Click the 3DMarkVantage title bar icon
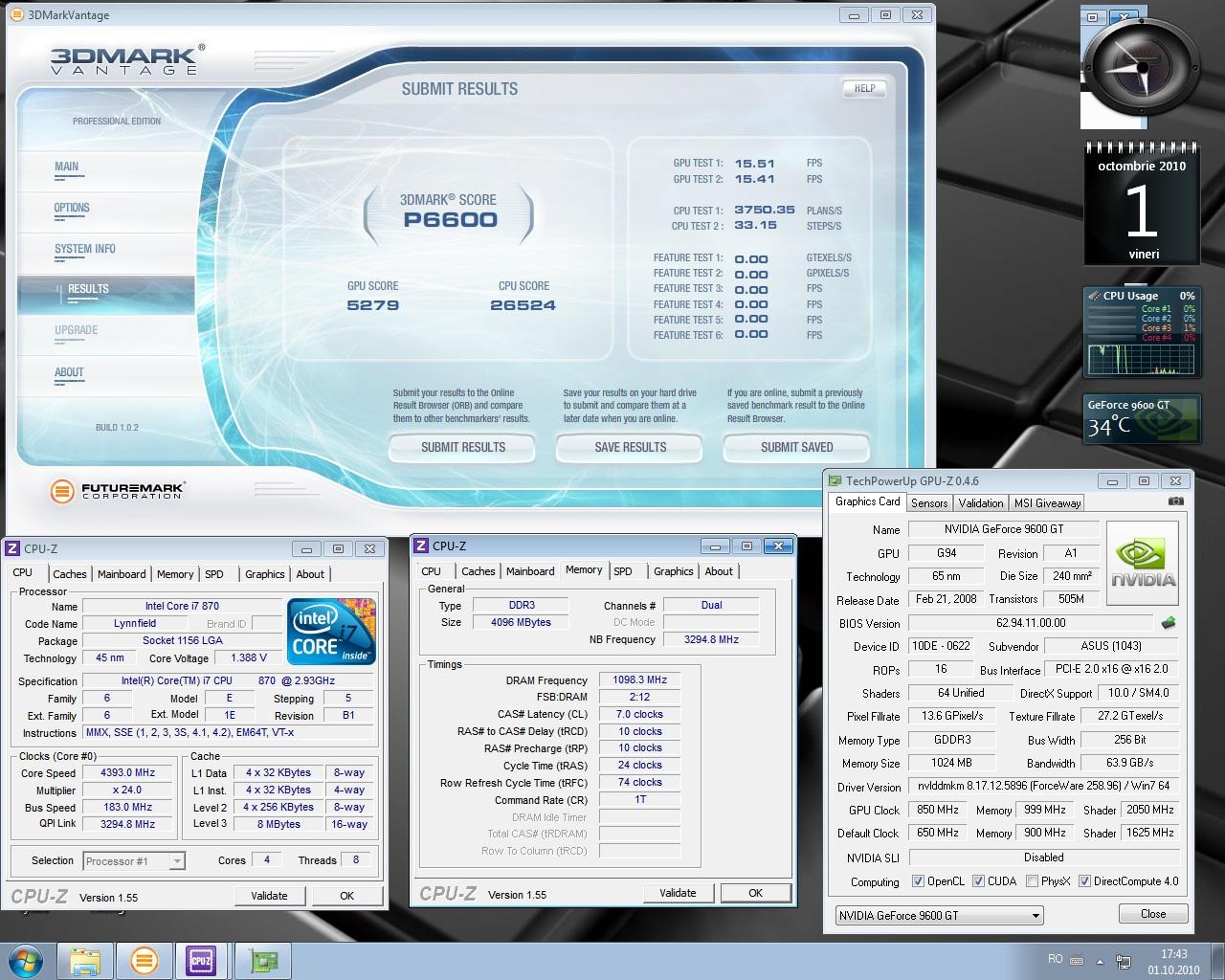The height and width of the screenshot is (980, 1225). pyautogui.click(x=17, y=15)
